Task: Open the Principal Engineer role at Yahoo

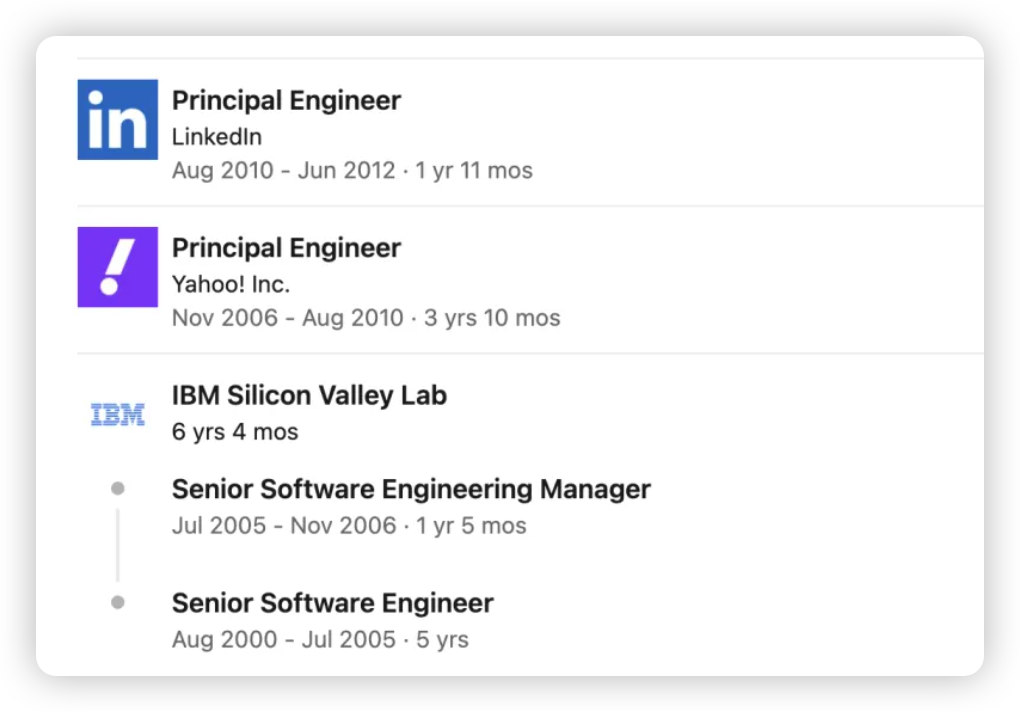Action: [286, 248]
